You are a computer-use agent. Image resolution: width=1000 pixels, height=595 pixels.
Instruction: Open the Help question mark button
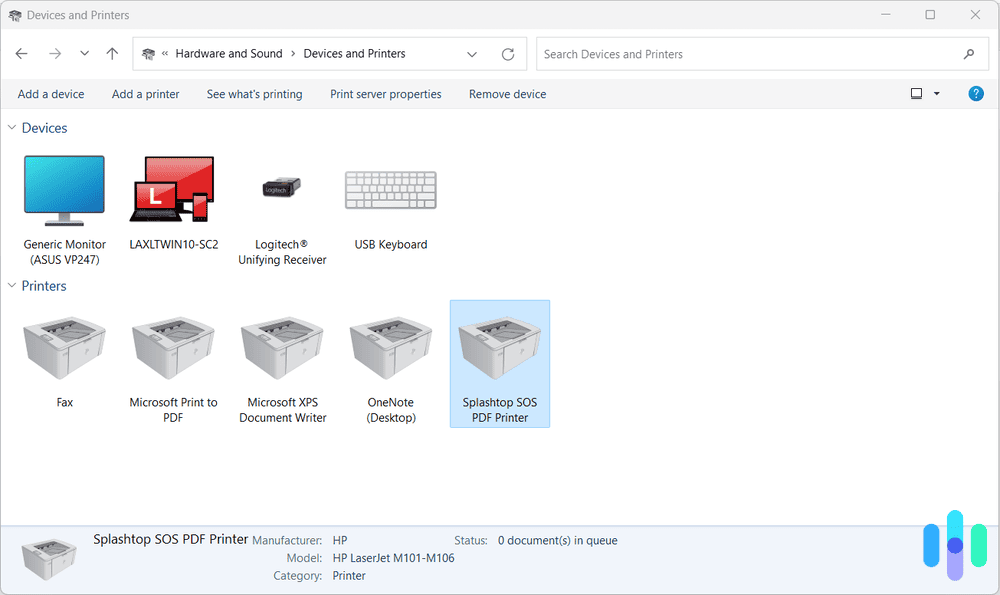[976, 93]
